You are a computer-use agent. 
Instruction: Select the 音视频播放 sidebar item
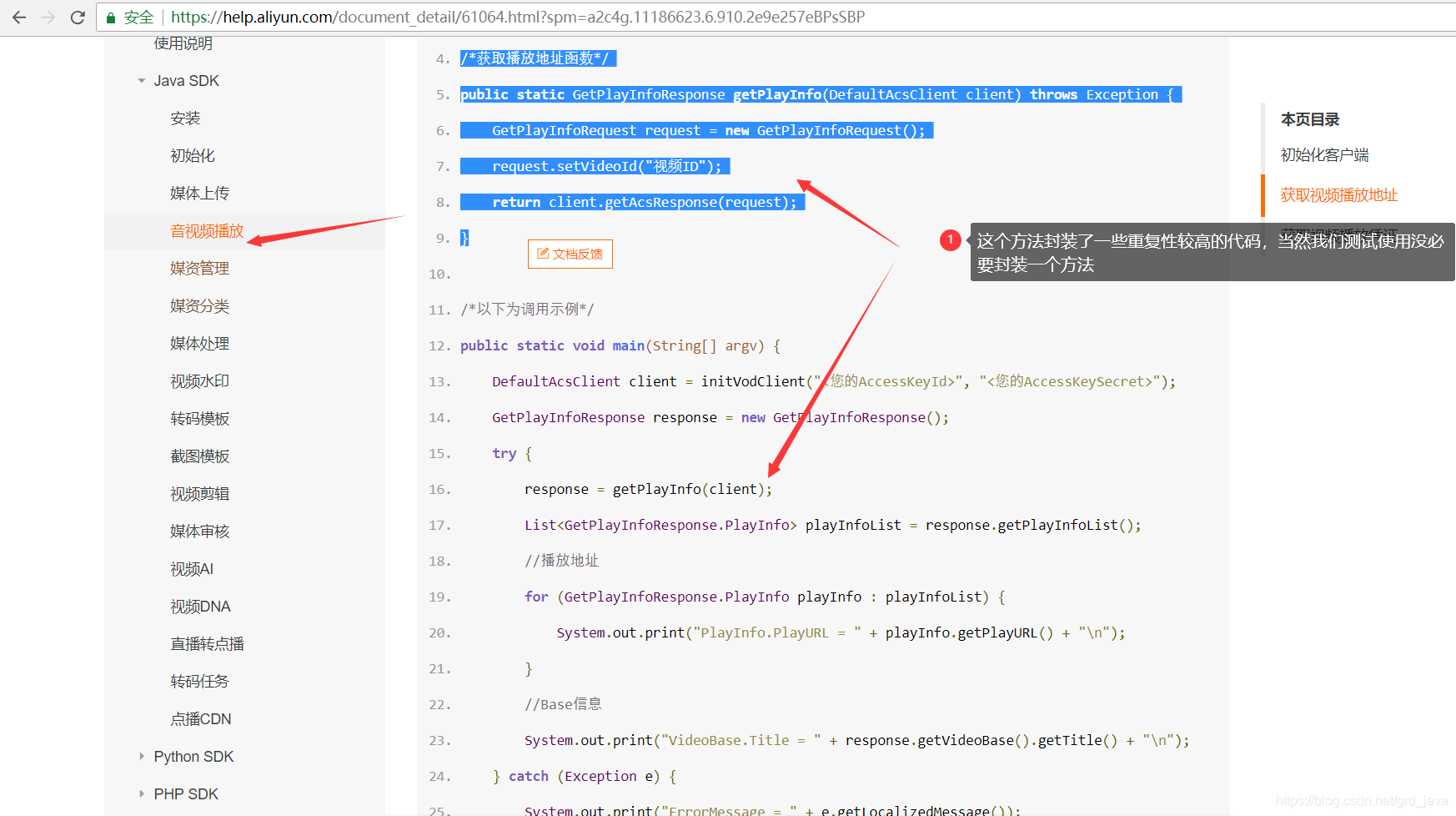207,231
